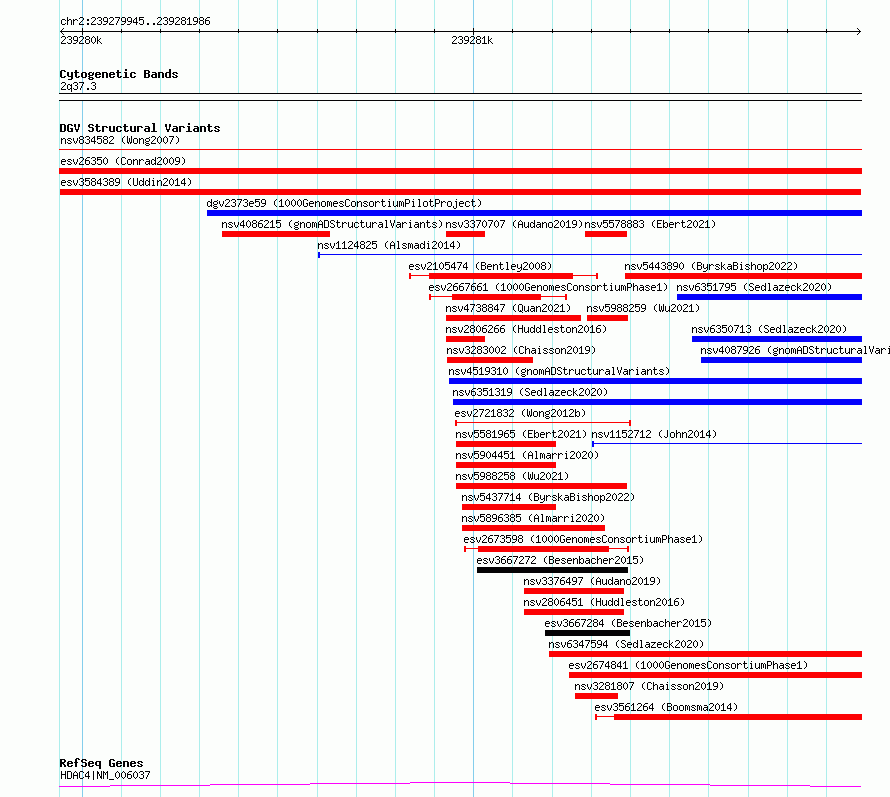Click nsv5988258 (Wu2021) label
Image resolution: width=890 pixels, height=797 pixels.
click(x=512, y=476)
